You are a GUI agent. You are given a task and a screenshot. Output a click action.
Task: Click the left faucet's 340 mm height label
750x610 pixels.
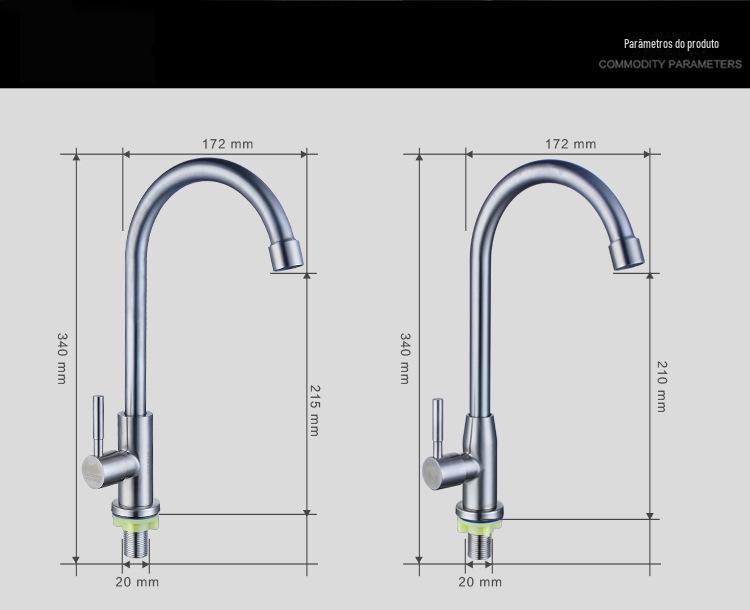coord(62,358)
